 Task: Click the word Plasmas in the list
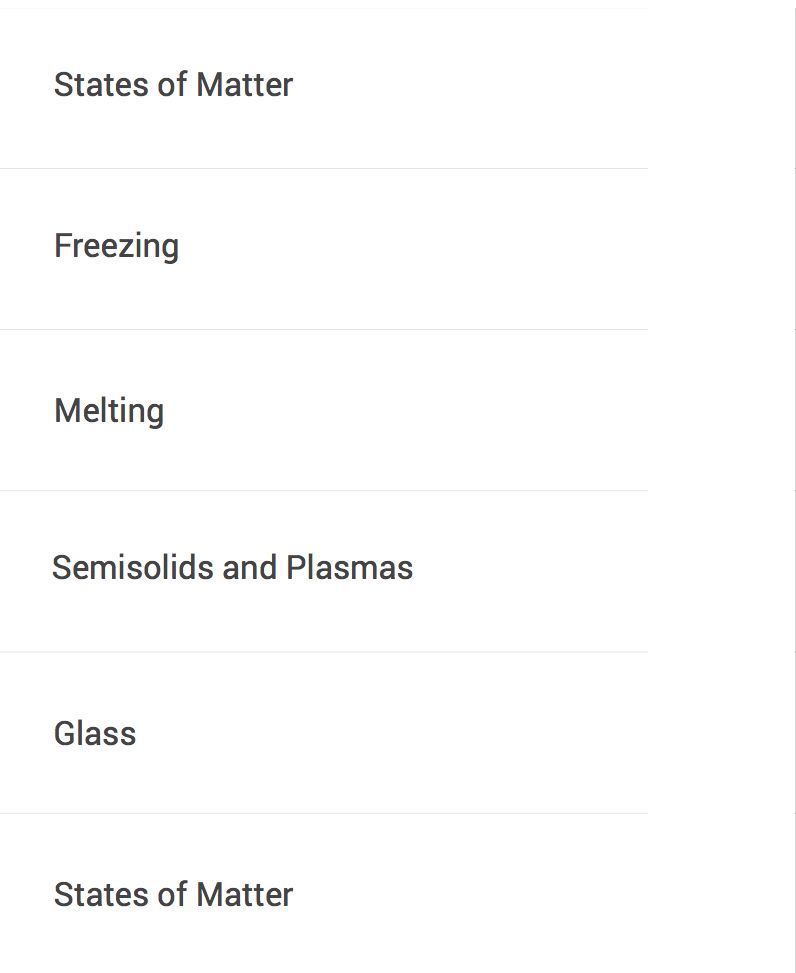coord(349,568)
